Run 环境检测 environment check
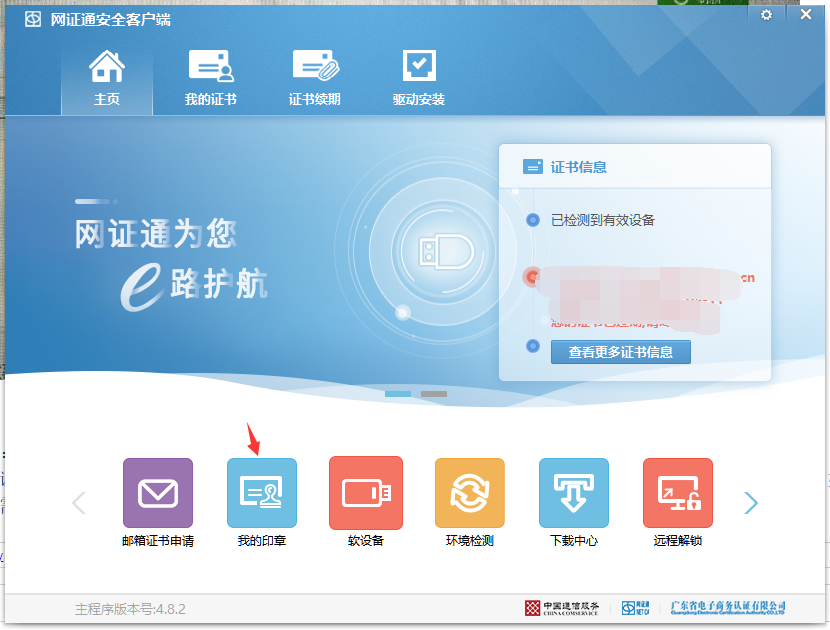830x630 pixels. tap(470, 493)
